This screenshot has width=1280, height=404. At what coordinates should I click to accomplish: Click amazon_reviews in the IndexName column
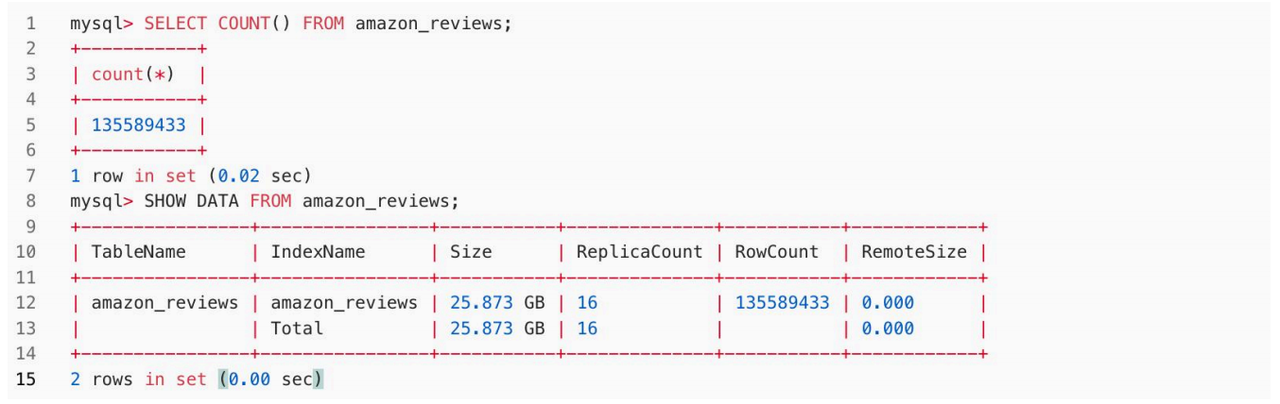click(x=344, y=303)
